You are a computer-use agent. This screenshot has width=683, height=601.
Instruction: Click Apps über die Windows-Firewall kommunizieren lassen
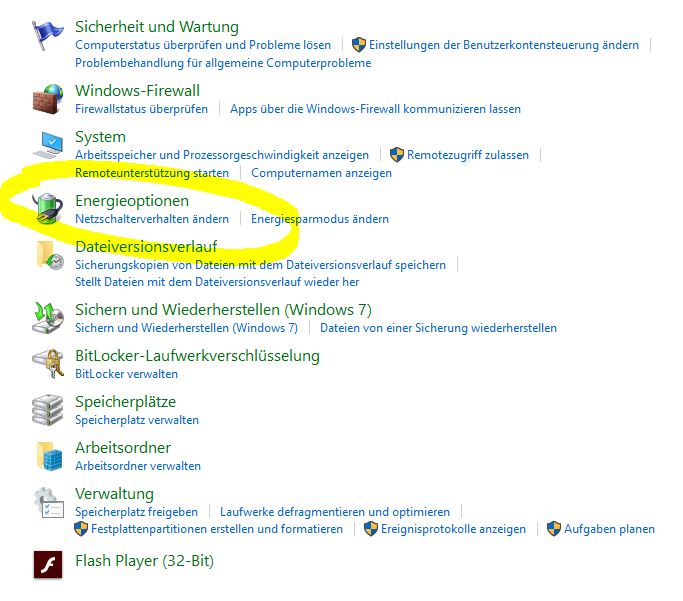(x=375, y=108)
